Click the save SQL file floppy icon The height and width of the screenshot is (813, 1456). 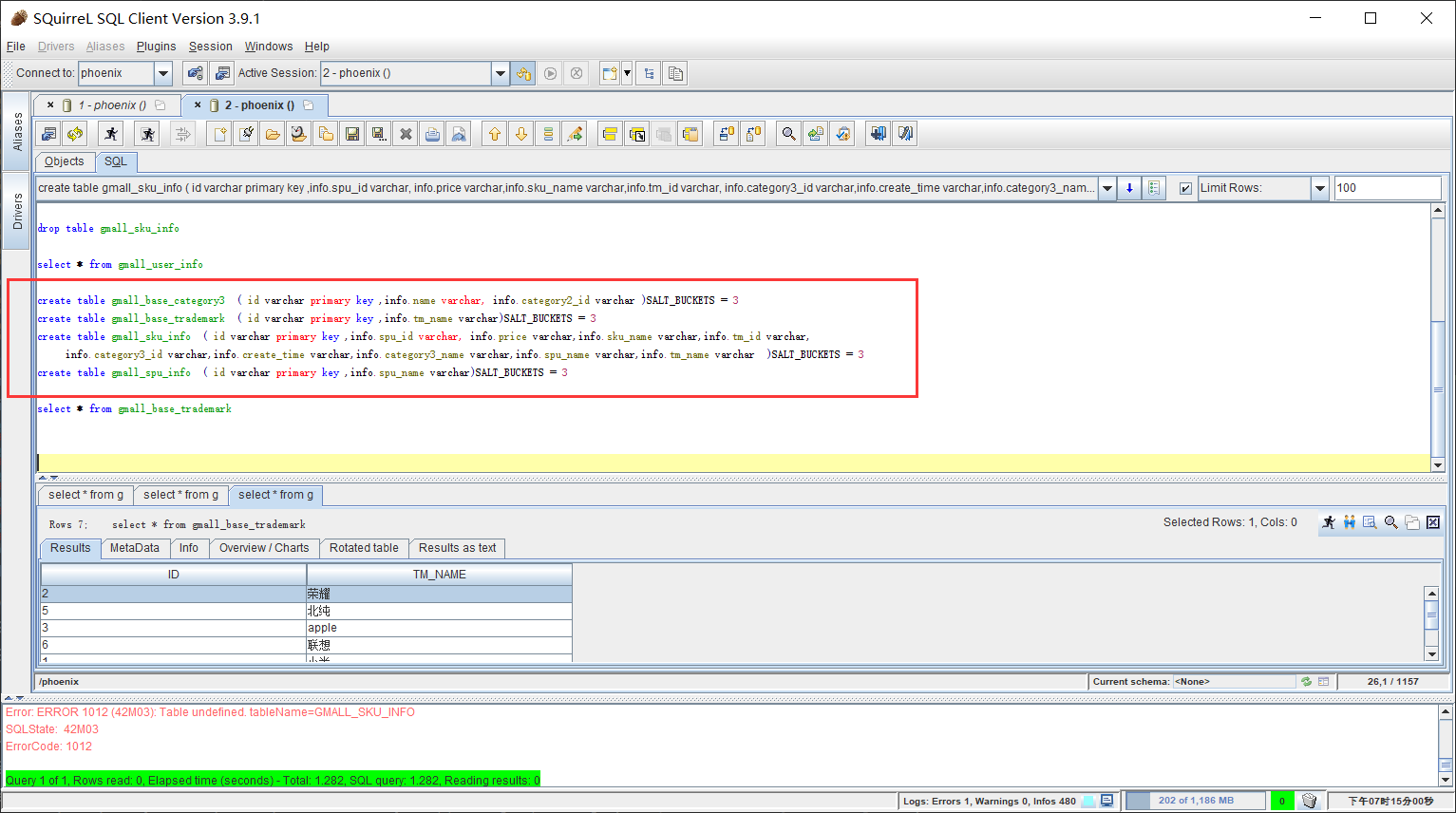pos(352,134)
